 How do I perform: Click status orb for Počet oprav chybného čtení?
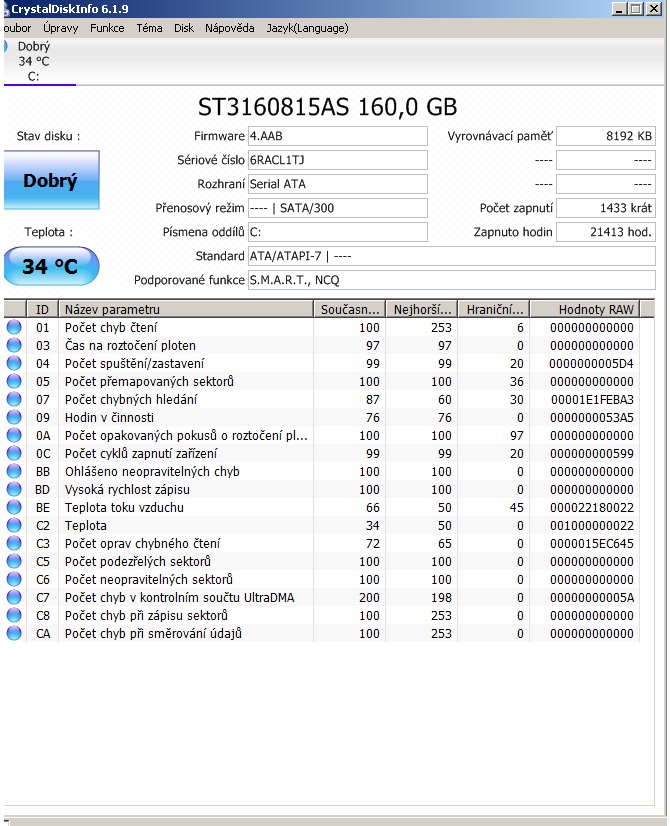click(x=14, y=543)
